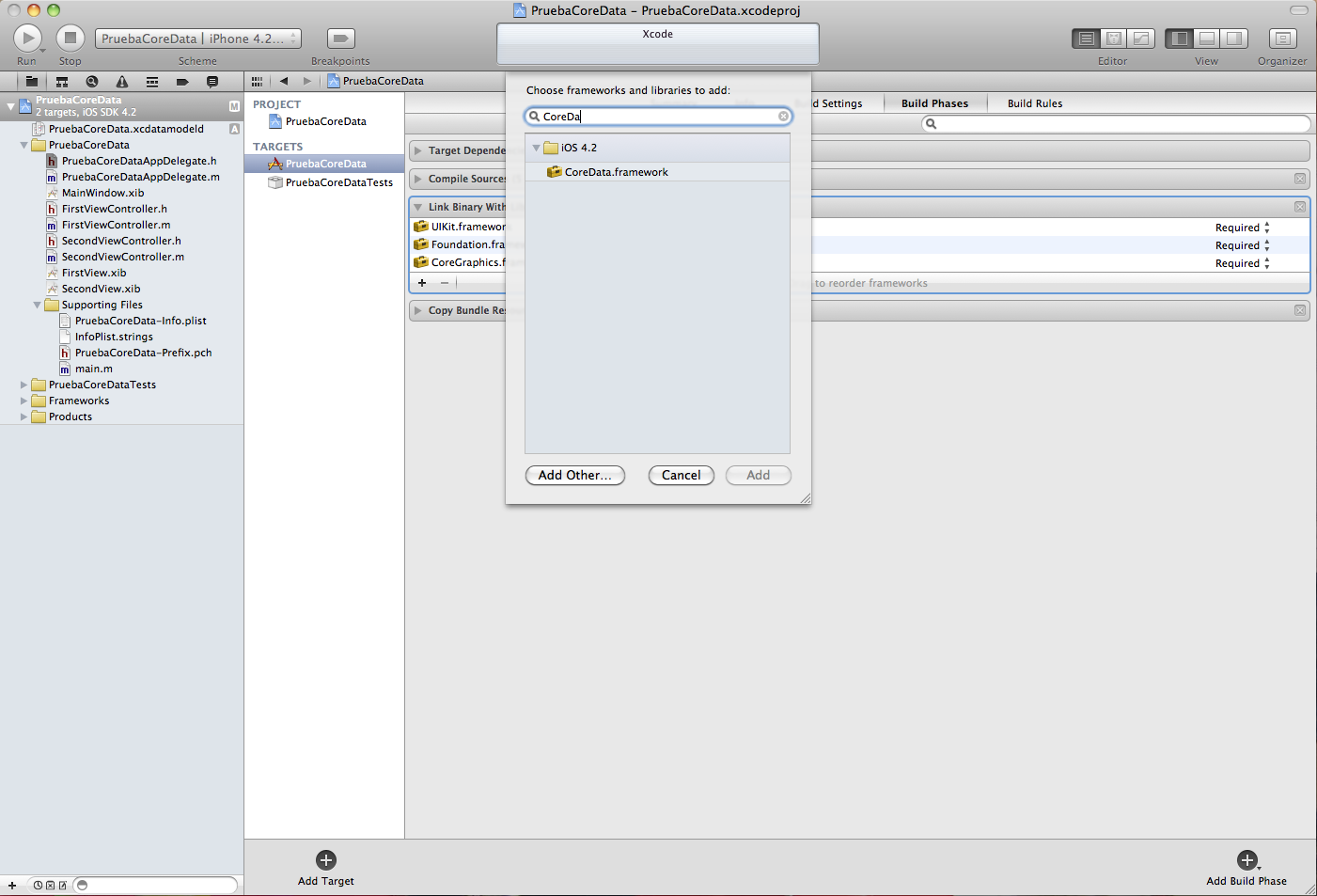The width and height of the screenshot is (1317, 896).
Task: Clear the CoreDa search text
Action: tap(783, 117)
